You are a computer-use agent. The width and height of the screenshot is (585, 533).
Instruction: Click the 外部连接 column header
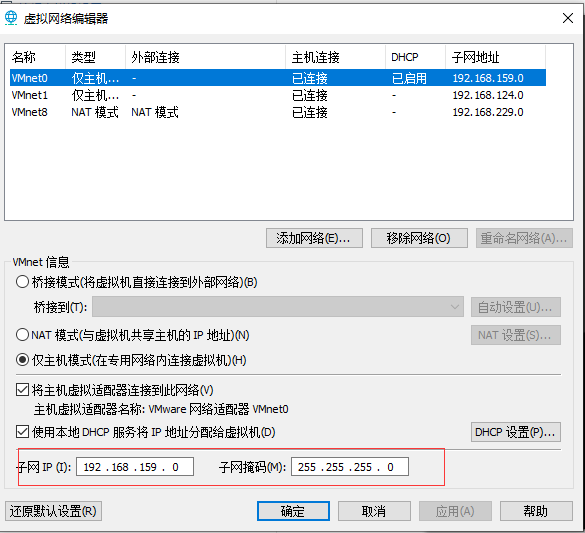tap(206, 57)
